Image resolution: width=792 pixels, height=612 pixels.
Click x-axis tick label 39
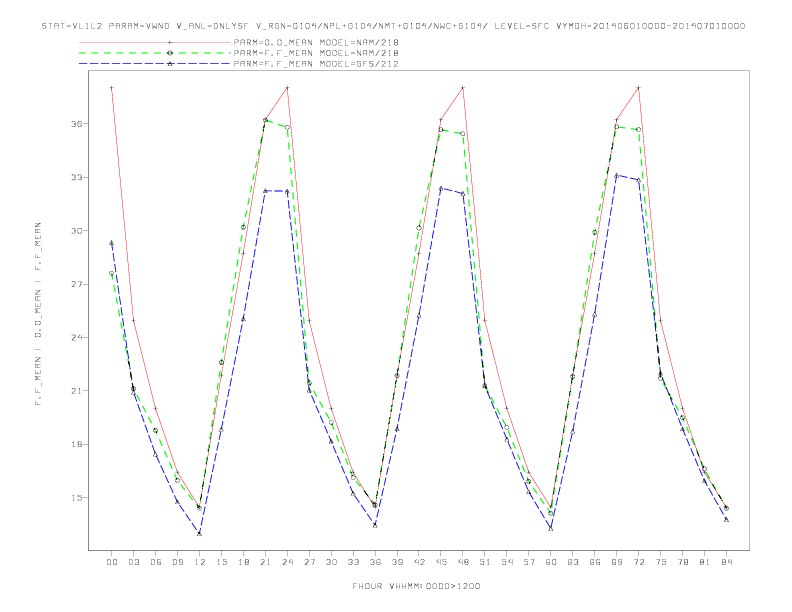click(397, 562)
